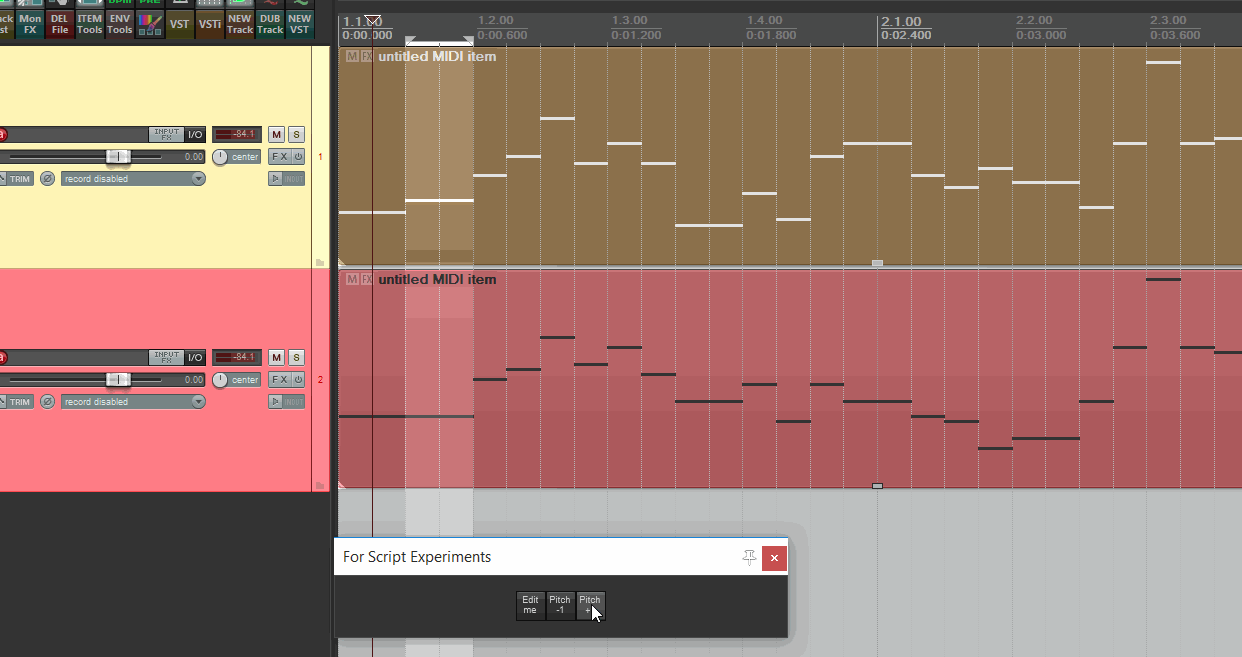Click the NEW Track toolbar button
The height and width of the screenshot is (657, 1242).
tap(240, 23)
